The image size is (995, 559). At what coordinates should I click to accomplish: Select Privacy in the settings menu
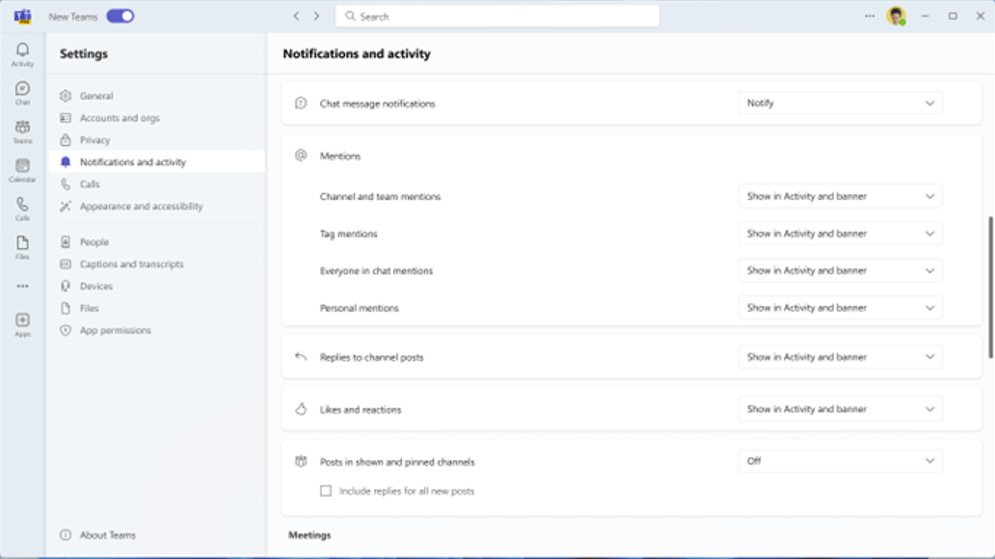95,140
